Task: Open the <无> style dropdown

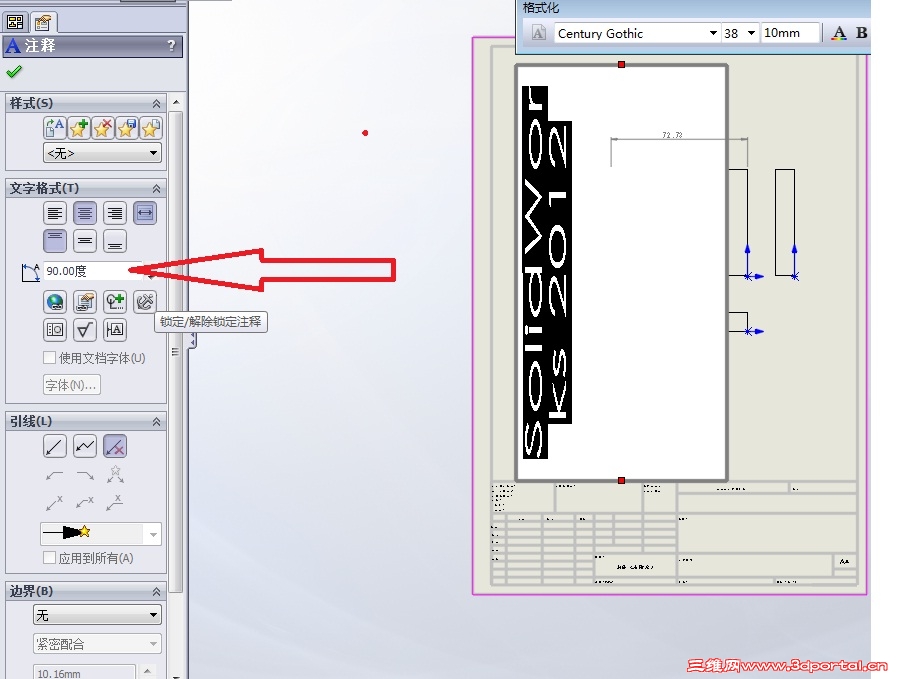Action: click(102, 153)
